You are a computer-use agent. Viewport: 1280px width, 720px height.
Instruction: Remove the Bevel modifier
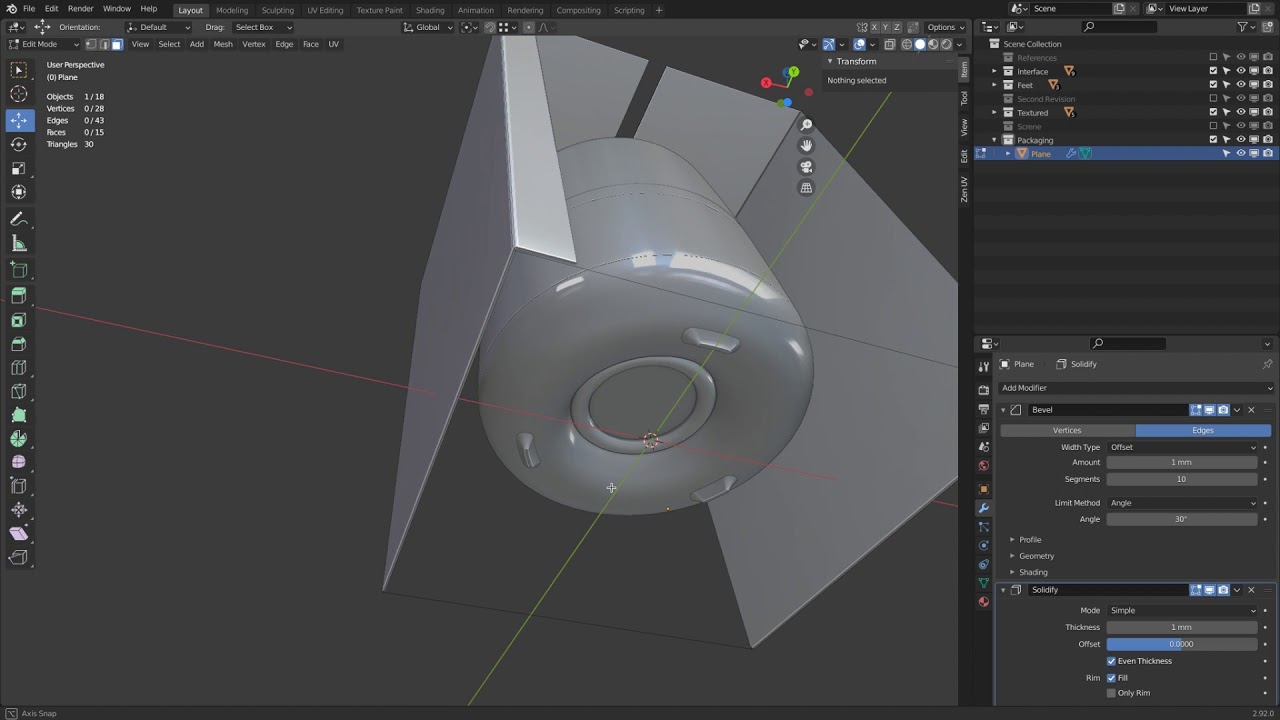click(1251, 410)
